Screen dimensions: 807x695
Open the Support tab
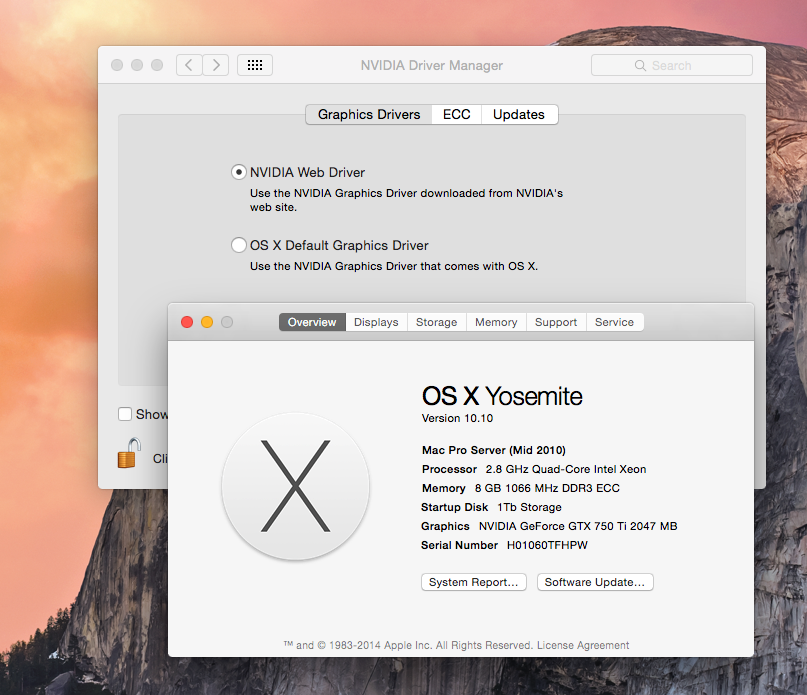(556, 322)
